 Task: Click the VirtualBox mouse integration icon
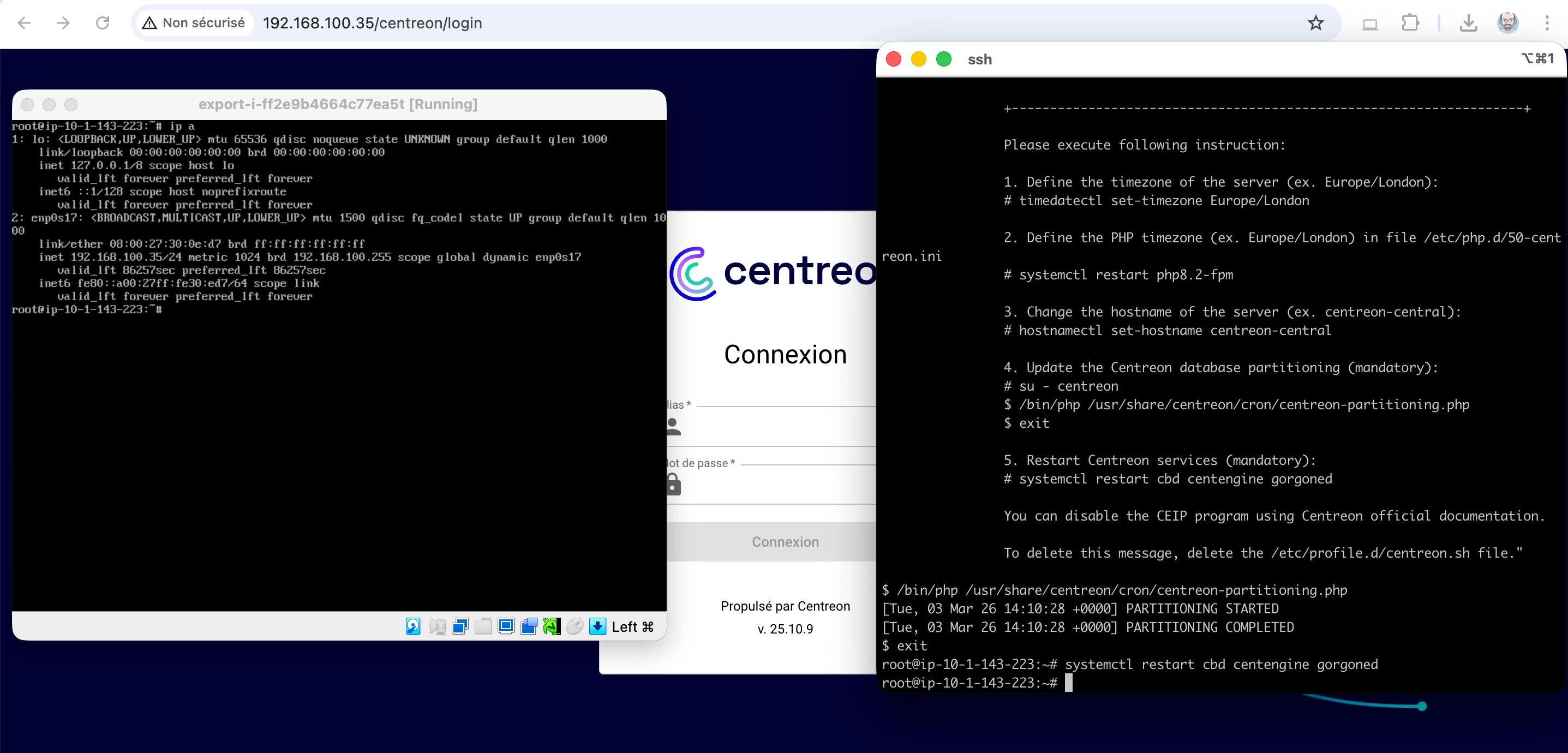click(x=574, y=626)
